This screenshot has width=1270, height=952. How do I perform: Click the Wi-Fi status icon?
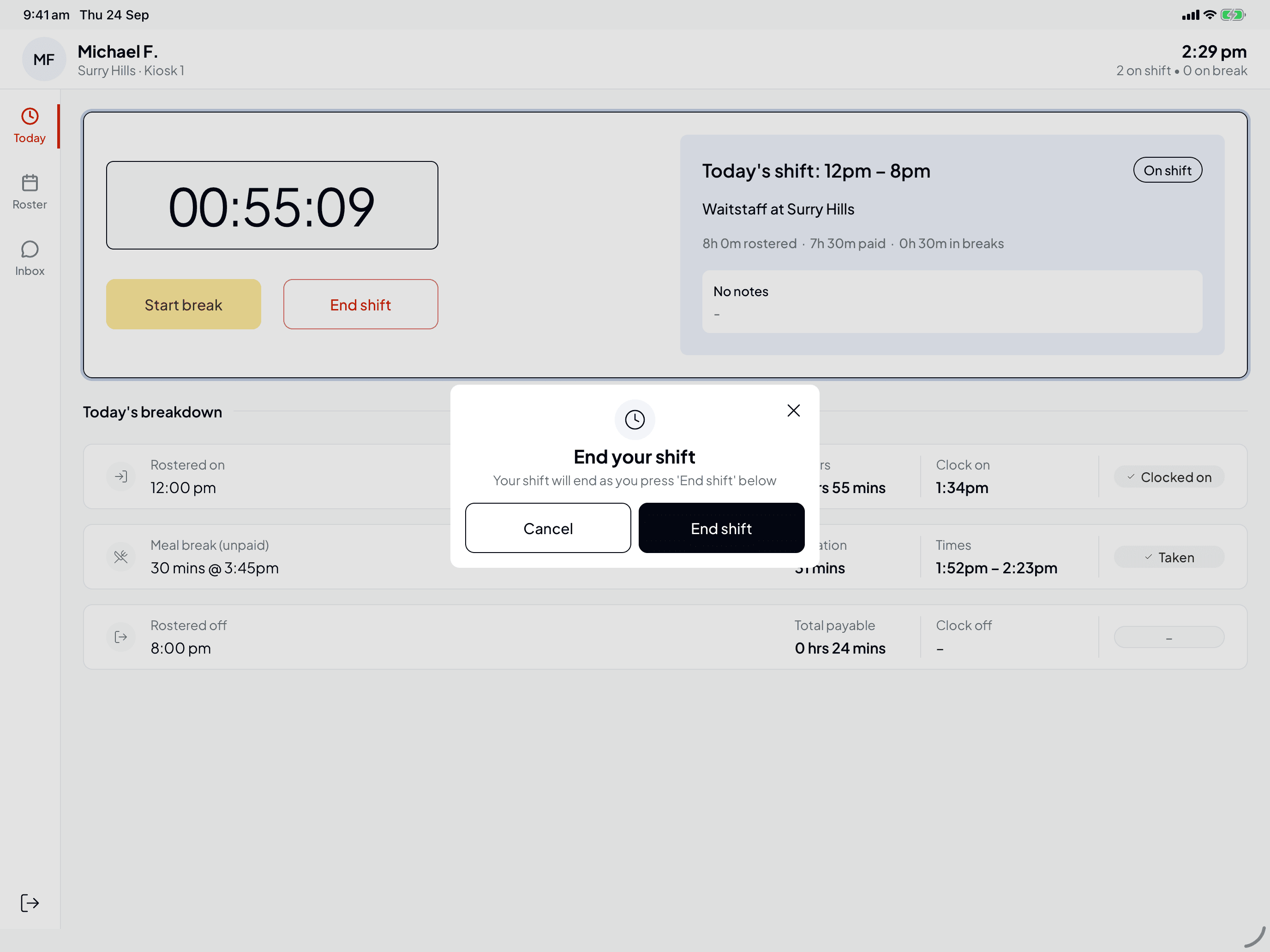1210,15
